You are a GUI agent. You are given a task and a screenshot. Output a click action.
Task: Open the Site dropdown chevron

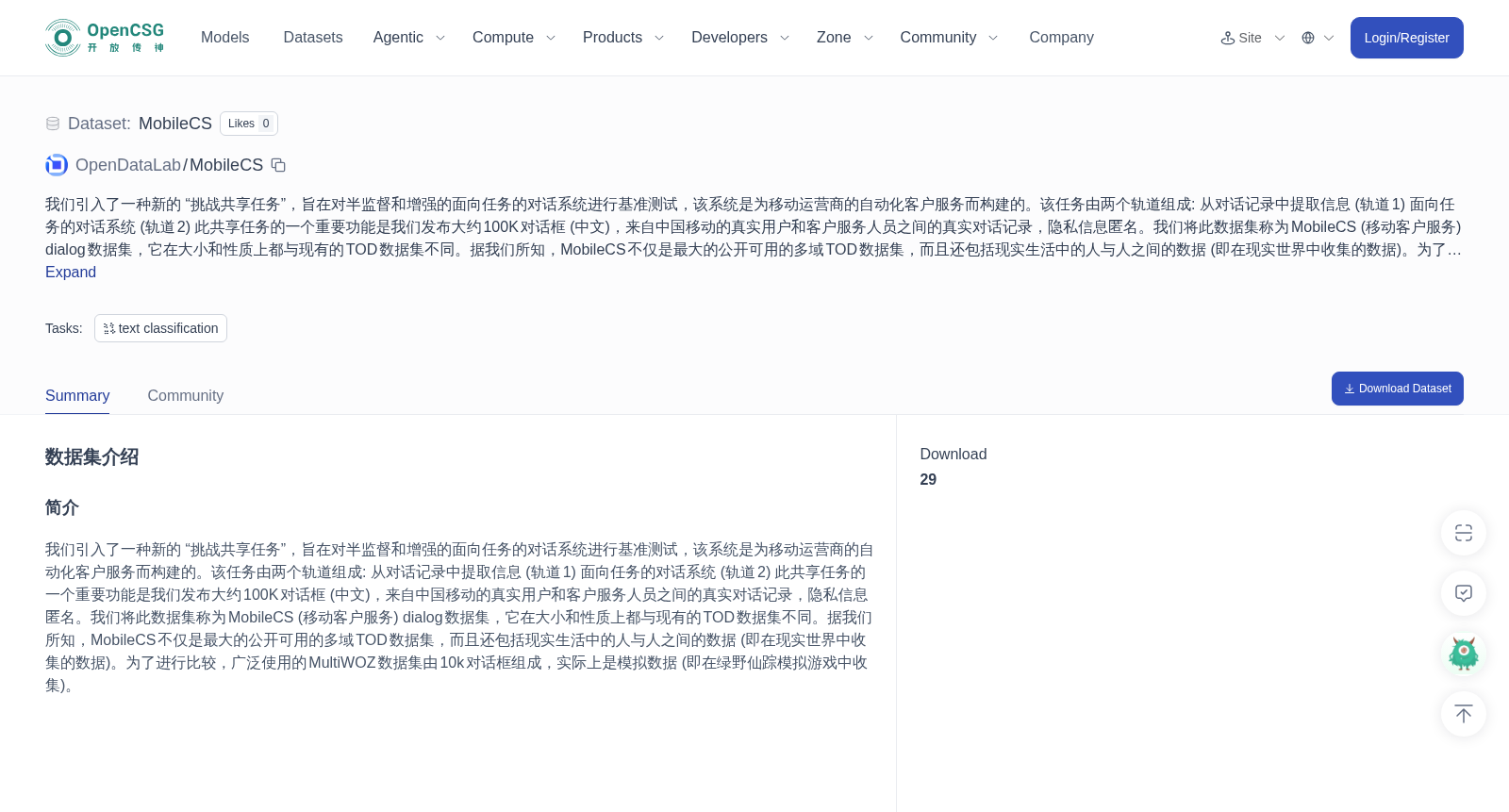click(1280, 38)
